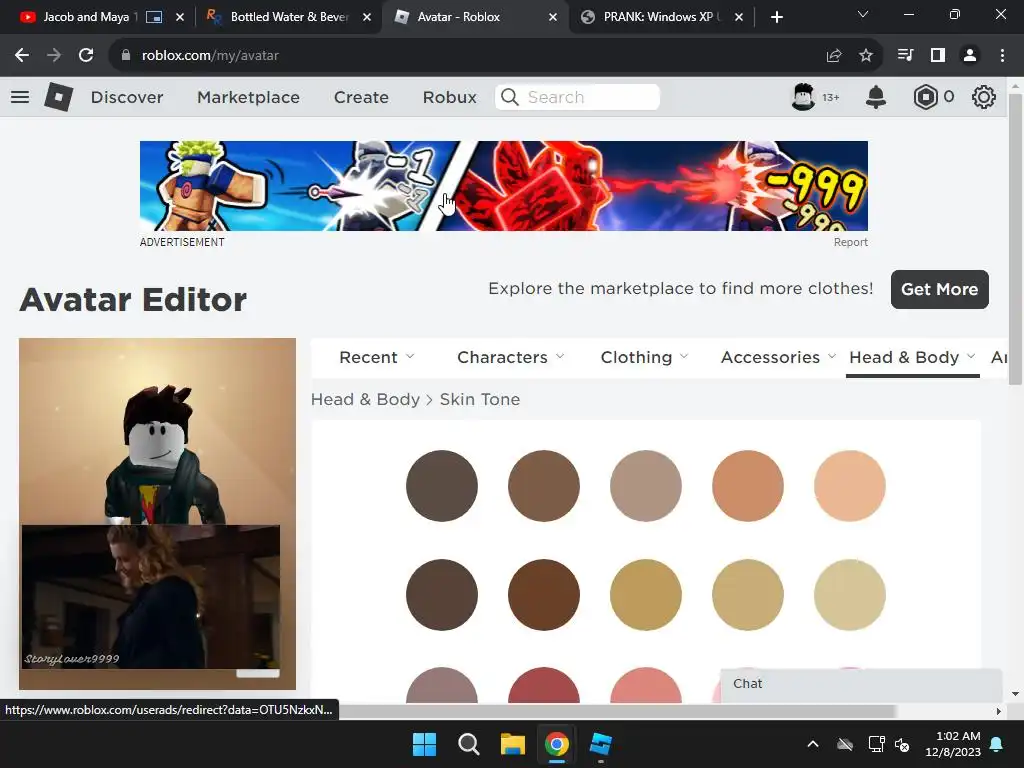Click the picture-in-picture icon on YouTube tab

point(154,17)
